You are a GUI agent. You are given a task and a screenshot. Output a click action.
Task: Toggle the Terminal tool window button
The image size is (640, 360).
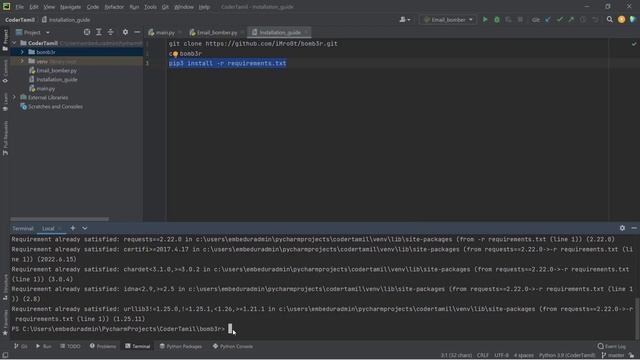pos(138,346)
